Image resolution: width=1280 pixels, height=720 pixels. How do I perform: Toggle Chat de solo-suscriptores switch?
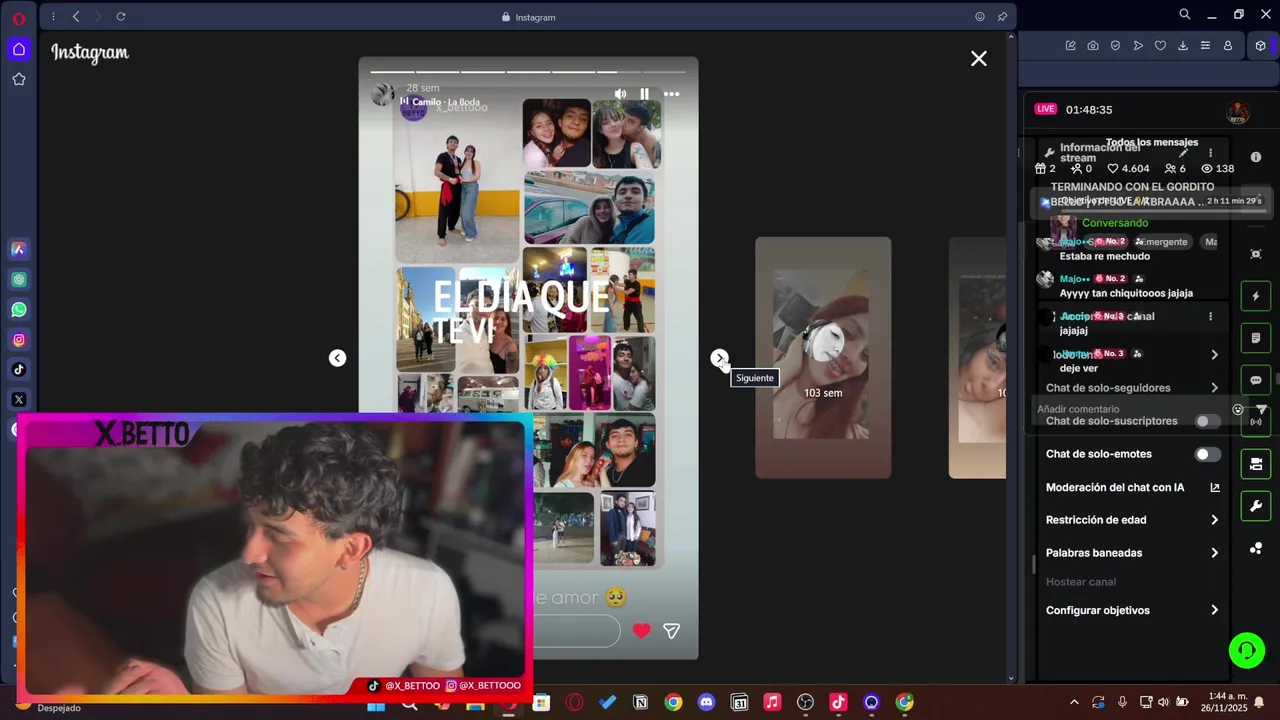click(1208, 421)
